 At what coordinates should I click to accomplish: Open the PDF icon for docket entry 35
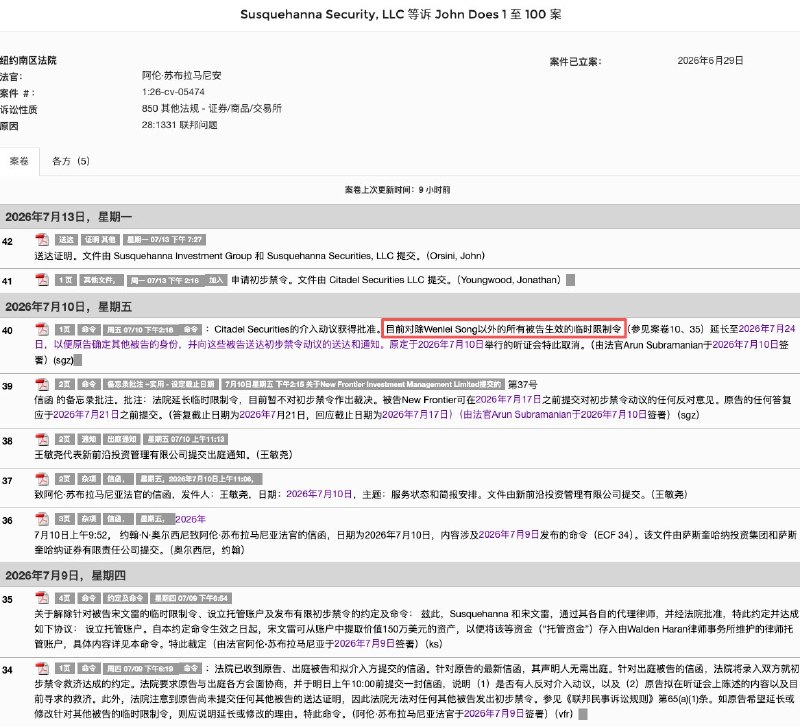(42, 597)
